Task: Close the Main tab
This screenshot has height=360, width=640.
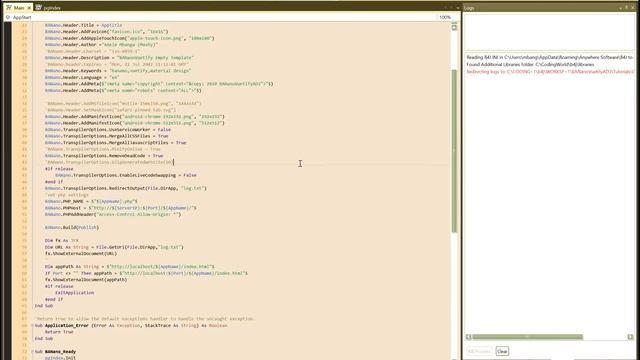Action: pos(29,8)
